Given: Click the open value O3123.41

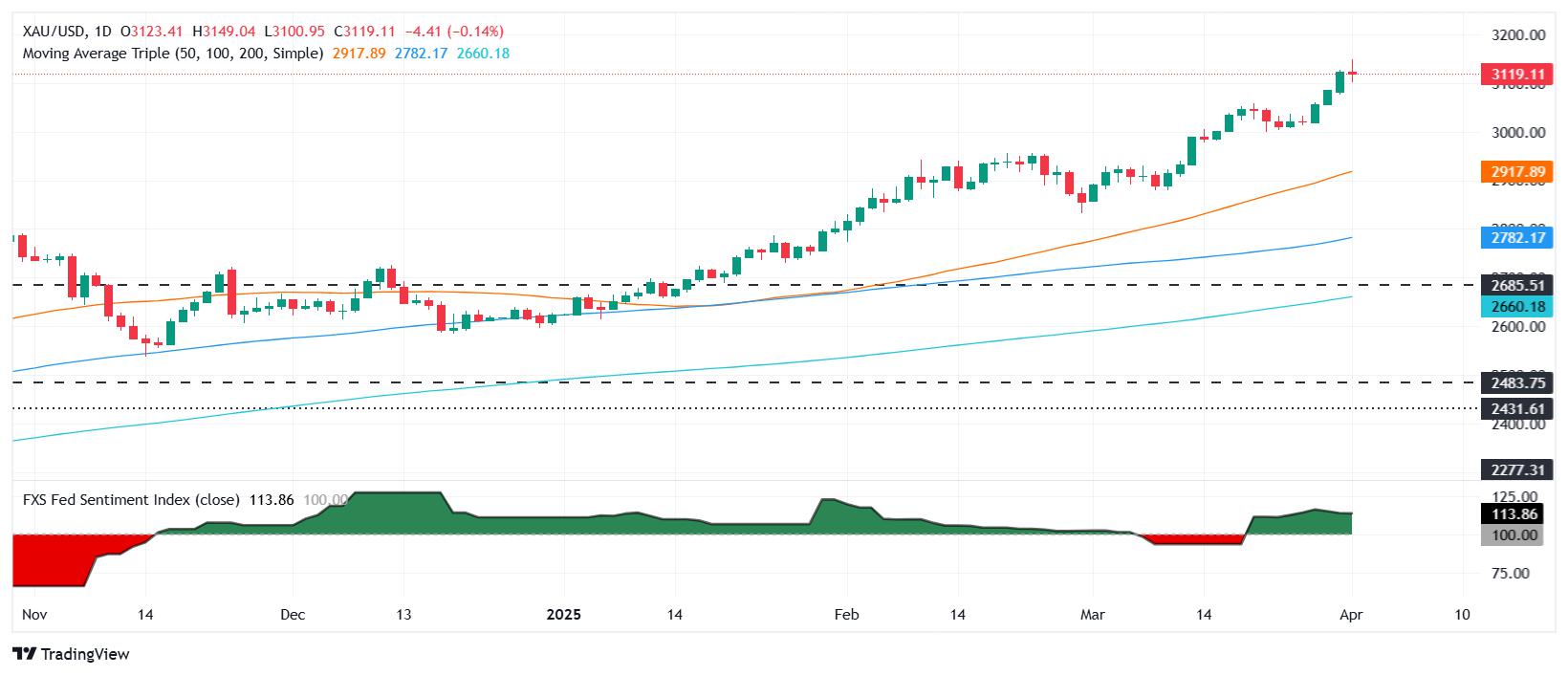Looking at the screenshot, I should point(154,33).
